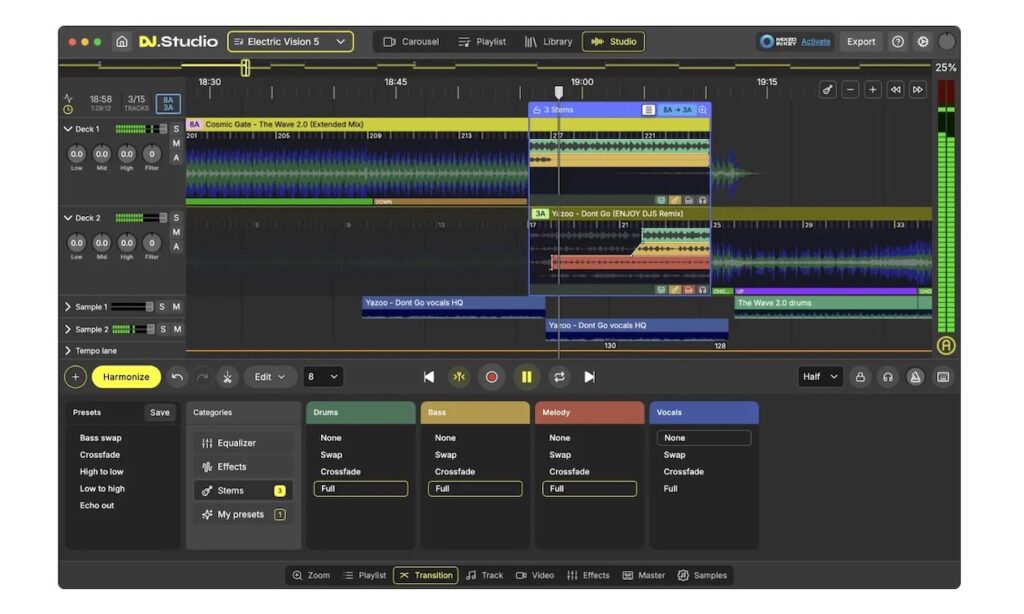This screenshot has width=1024, height=614.
Task: Solo the Sample 1 track
Action: coord(162,306)
